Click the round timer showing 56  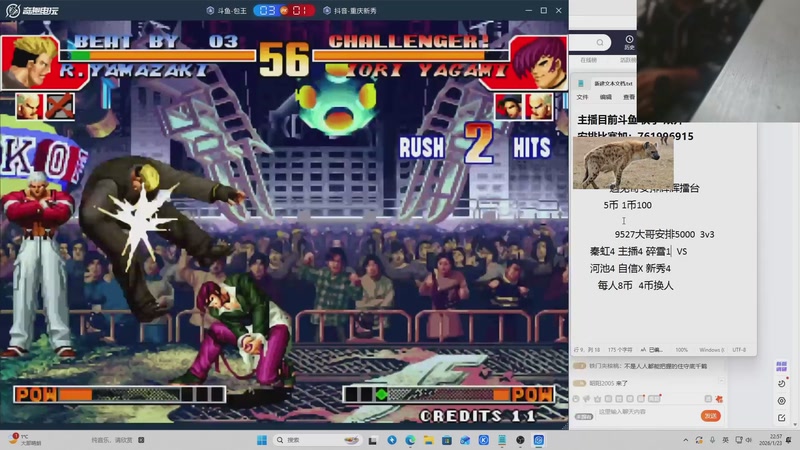pos(284,59)
